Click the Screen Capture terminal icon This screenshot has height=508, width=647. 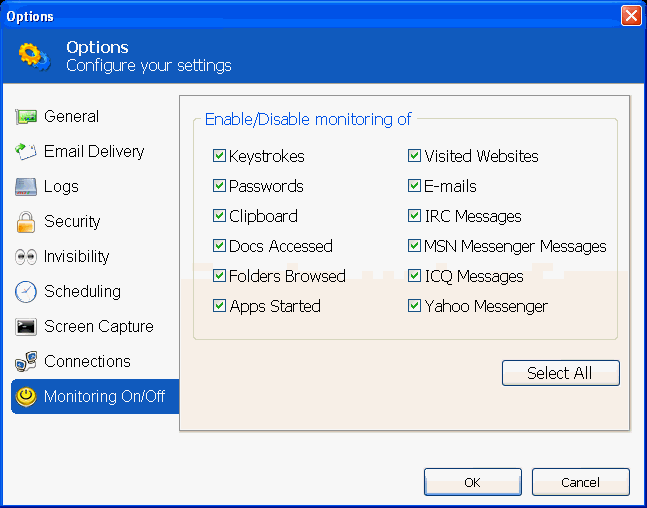point(26,327)
